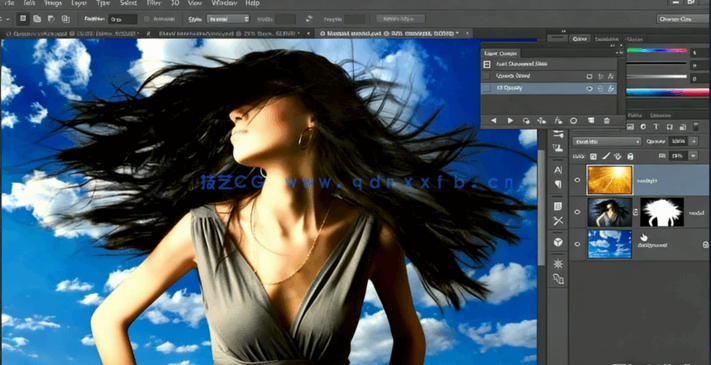Delete the selected layer comp with trash
The height and width of the screenshot is (365, 711).
click(607, 121)
